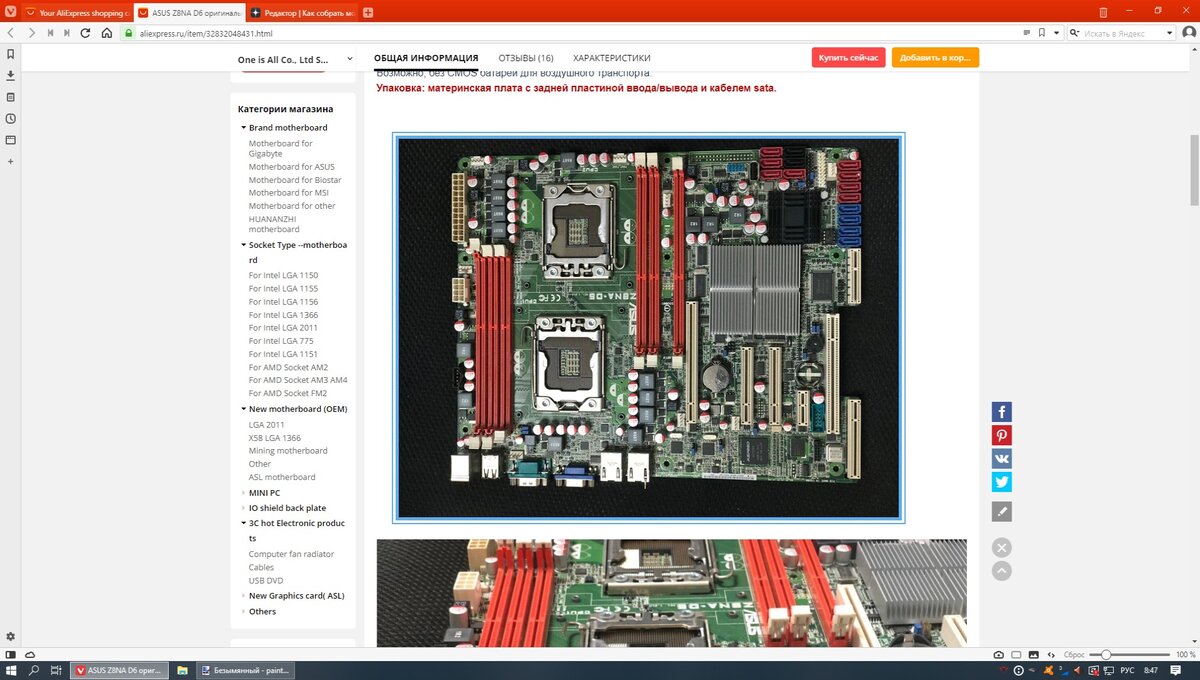Viewport: 1200px width, 680px height.
Task: Open ОТЗЫВЫ (16) reviews tab
Action: 526,58
